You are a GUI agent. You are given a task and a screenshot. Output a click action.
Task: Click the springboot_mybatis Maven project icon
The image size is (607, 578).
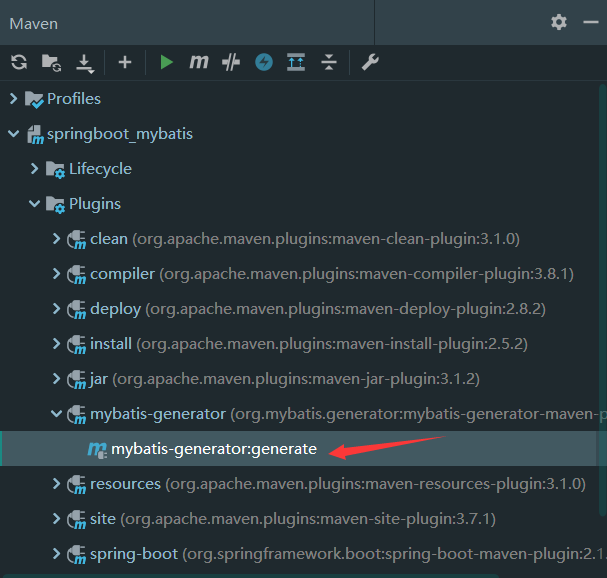coord(35,135)
